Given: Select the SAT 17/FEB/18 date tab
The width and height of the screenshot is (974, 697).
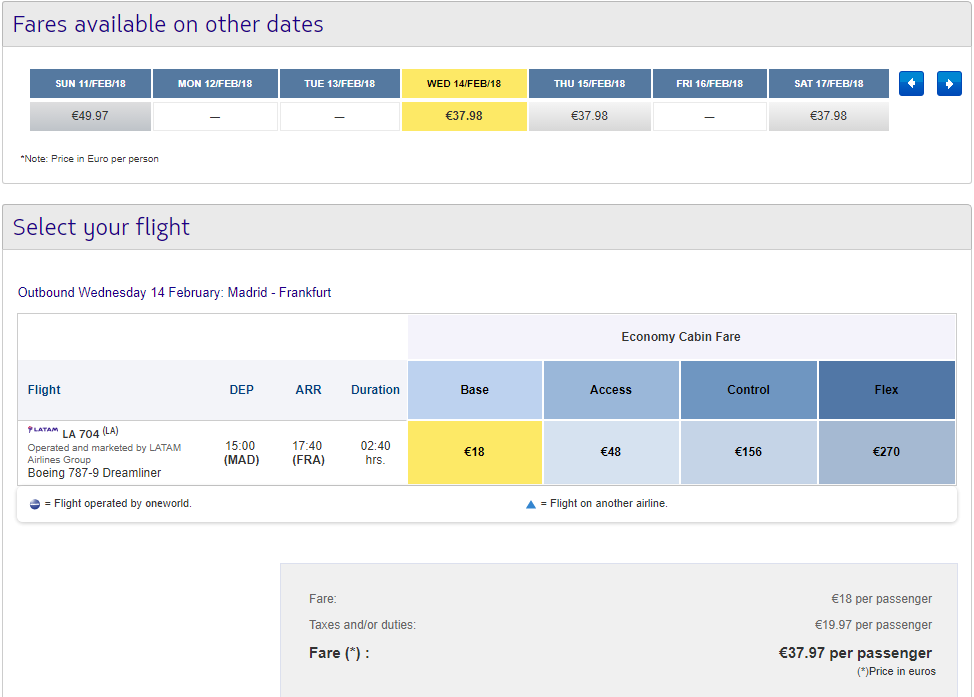Looking at the screenshot, I should pos(829,83).
